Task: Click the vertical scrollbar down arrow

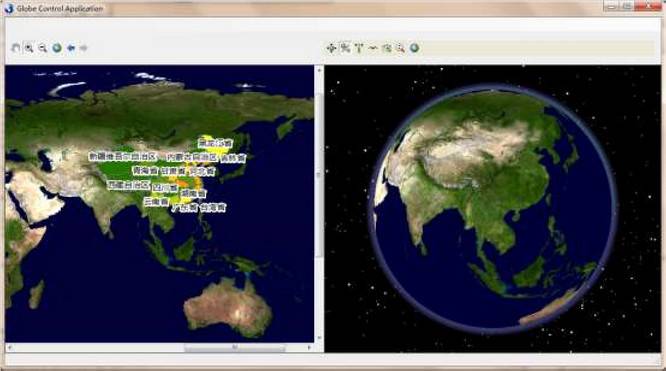Action: click(319, 338)
